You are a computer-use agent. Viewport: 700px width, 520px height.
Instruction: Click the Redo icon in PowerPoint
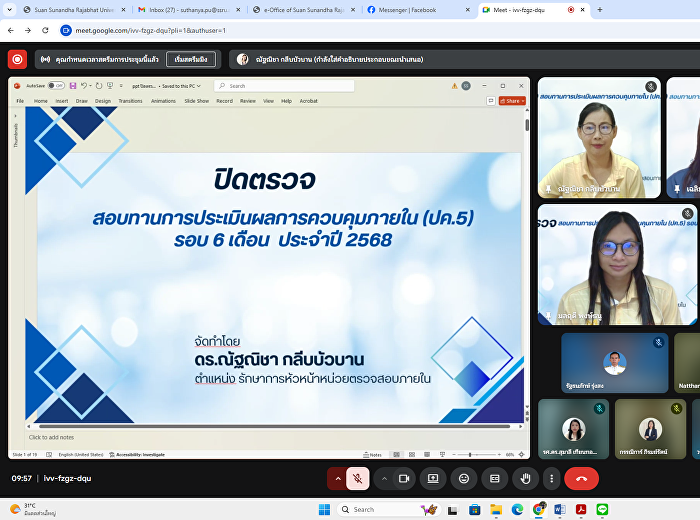(x=99, y=86)
